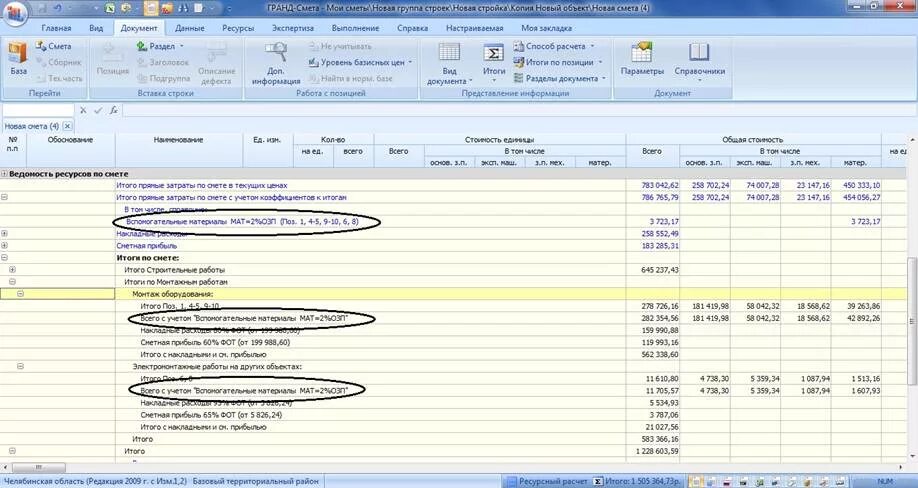Click Уровень базисных цен icon

click(313, 62)
